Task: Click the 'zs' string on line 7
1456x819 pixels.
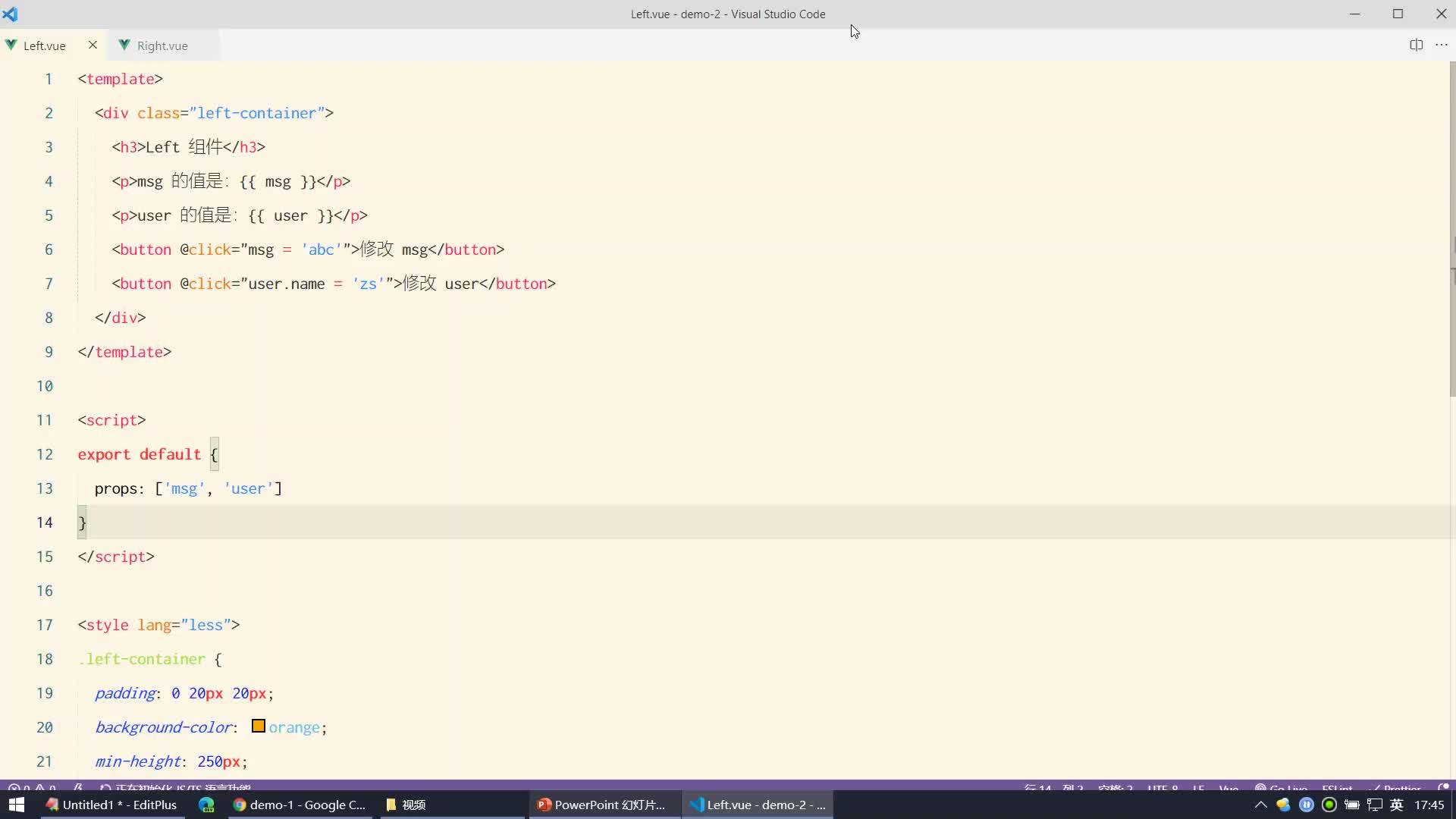Action: click(368, 284)
